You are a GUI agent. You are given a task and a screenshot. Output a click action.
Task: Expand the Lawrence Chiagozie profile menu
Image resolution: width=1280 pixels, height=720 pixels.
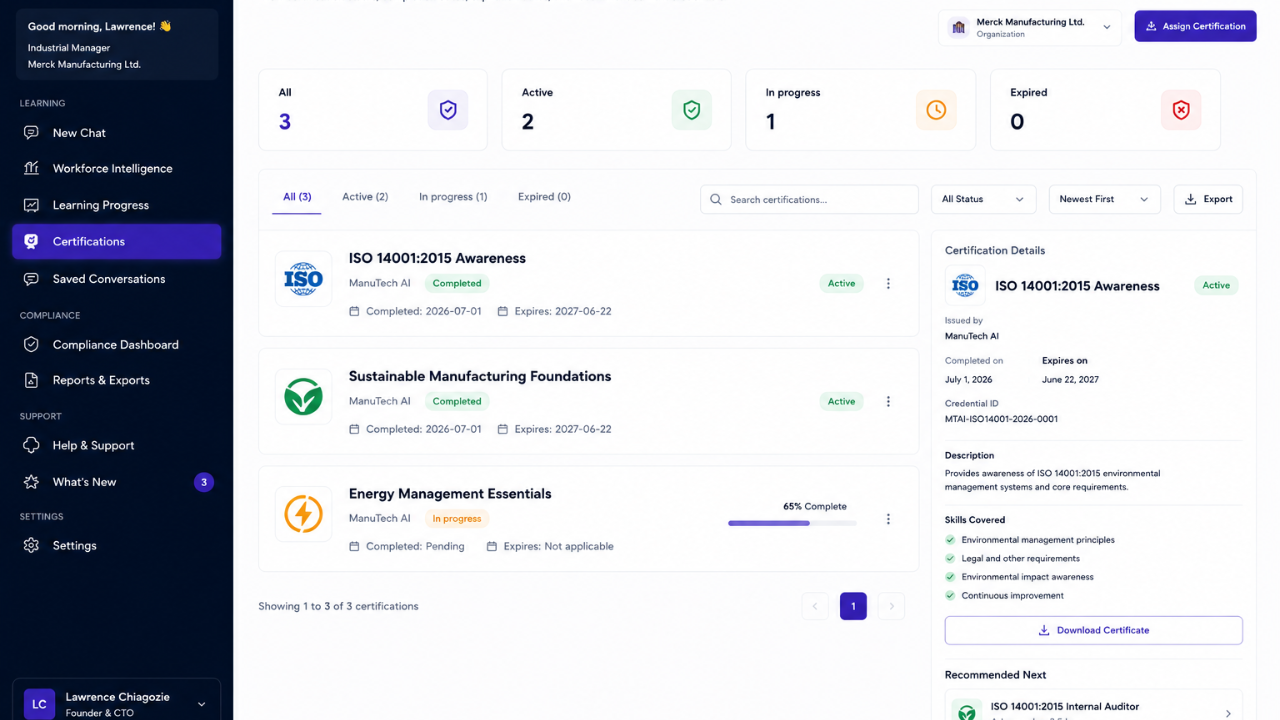tap(116, 703)
